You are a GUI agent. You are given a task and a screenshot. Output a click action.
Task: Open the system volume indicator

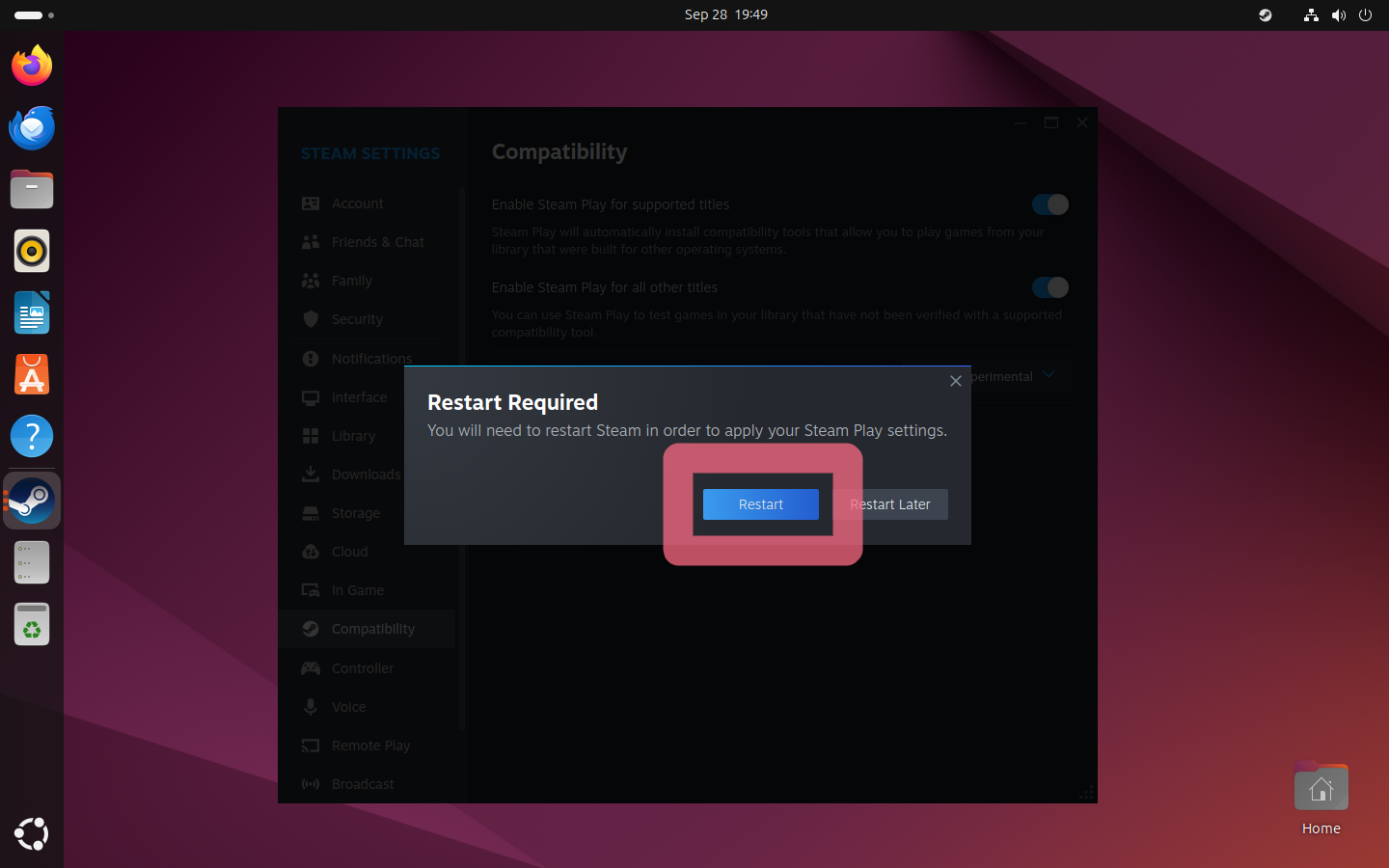click(1338, 14)
